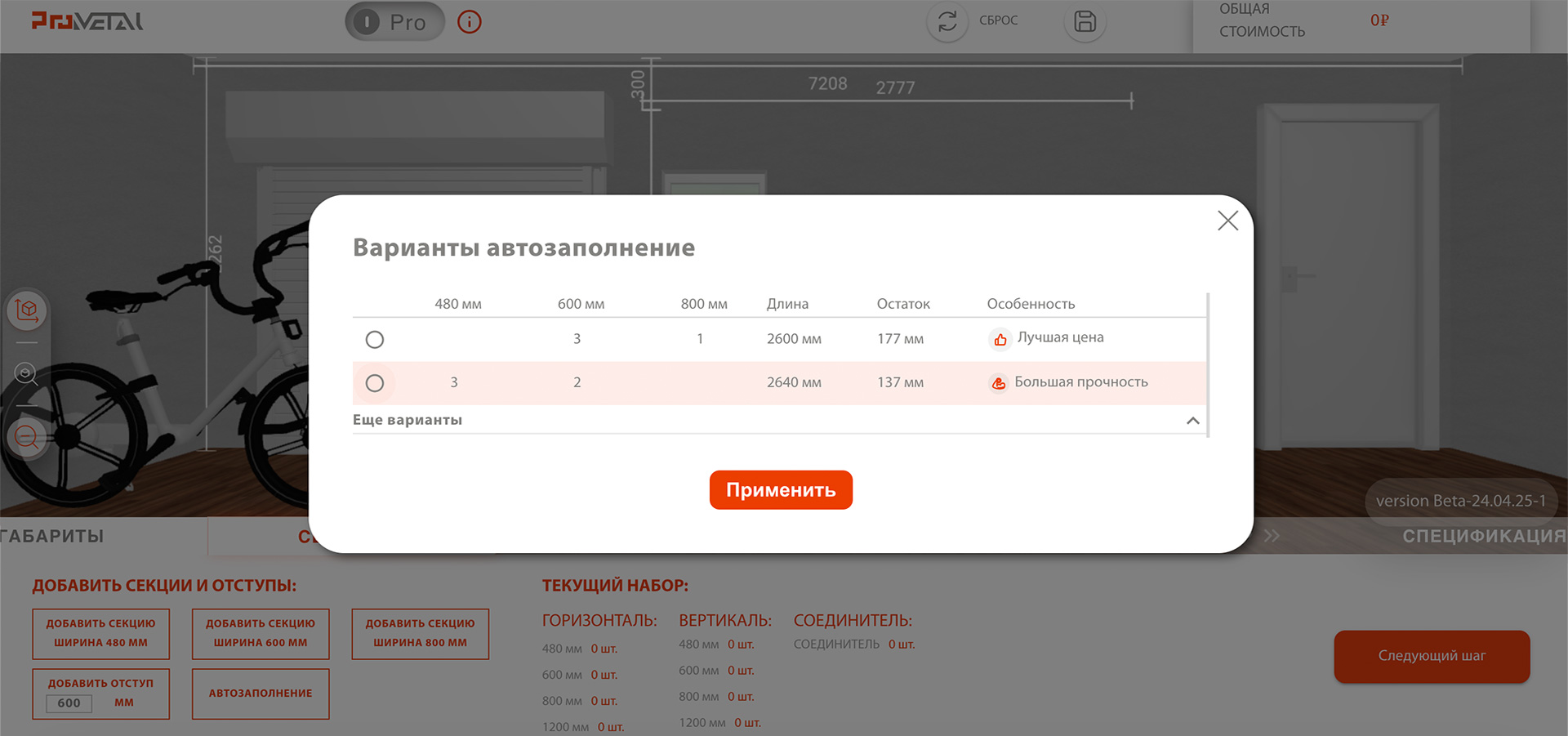Select the Большая прочность option radio button
This screenshot has width=1568, height=736.
point(375,383)
